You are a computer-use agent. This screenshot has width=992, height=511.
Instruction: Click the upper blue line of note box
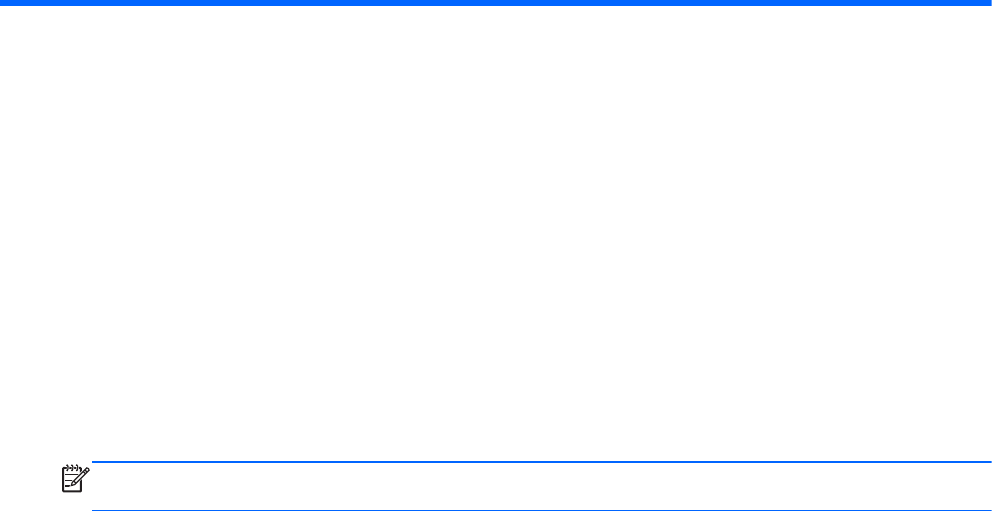tap(542, 462)
